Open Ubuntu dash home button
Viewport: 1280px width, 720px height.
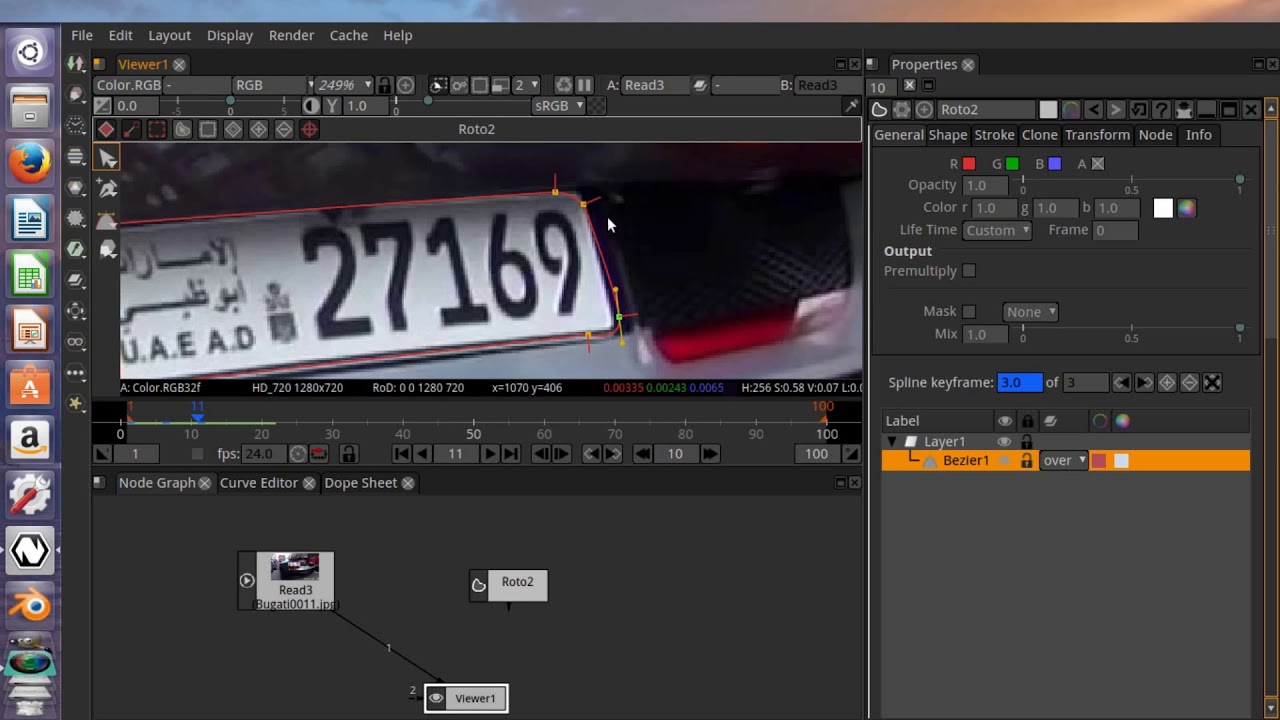click(30, 52)
